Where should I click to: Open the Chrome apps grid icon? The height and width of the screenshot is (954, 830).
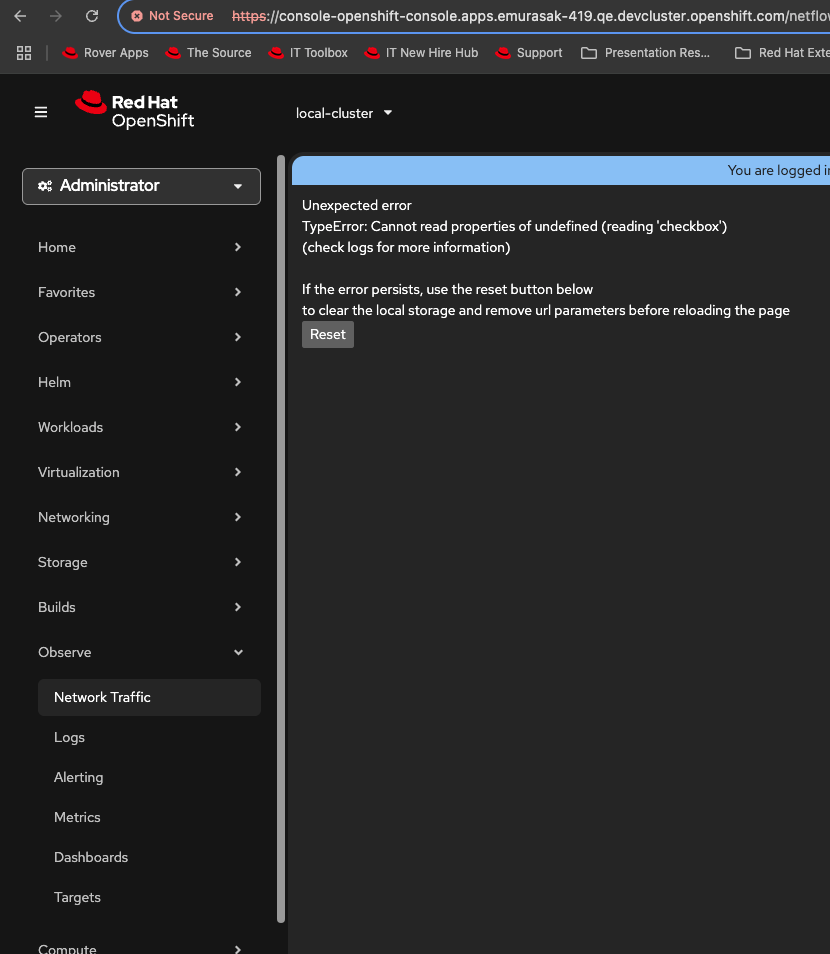tap(24, 53)
